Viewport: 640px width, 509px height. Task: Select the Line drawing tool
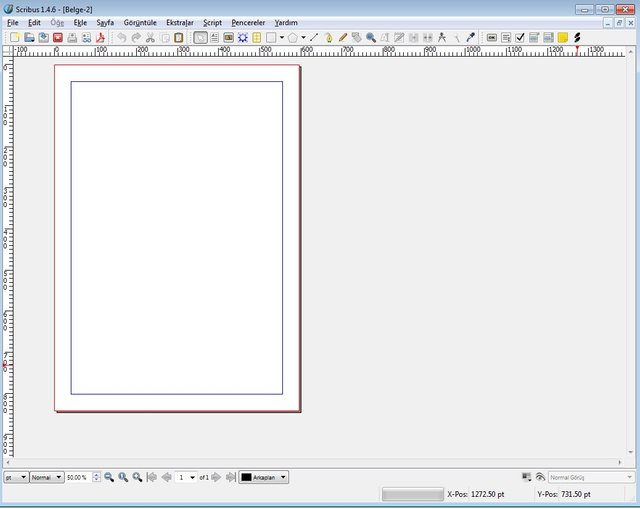click(314, 38)
